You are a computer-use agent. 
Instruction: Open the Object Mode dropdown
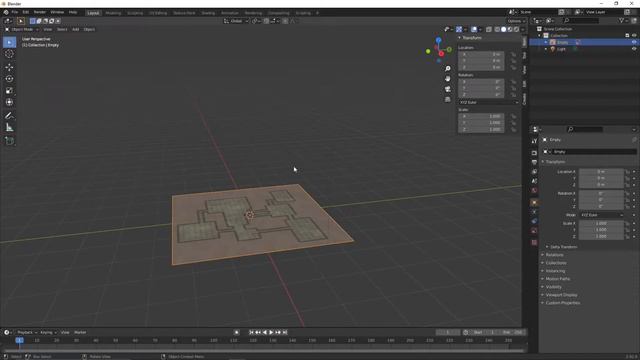pos(22,29)
